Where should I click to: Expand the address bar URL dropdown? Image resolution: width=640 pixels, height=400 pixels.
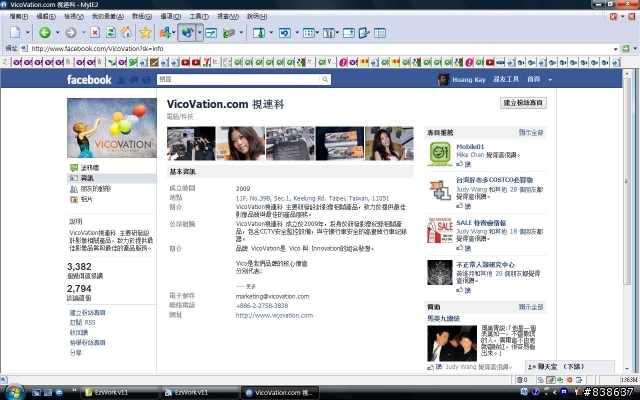[616, 49]
